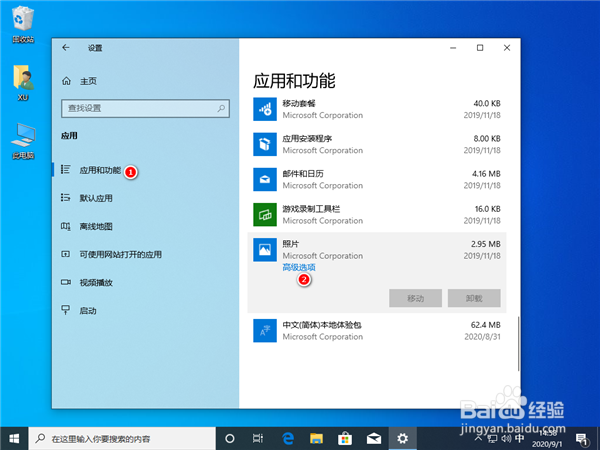Close the Settings window
Screen dimensions: 600x450
pyautogui.click(x=507, y=48)
